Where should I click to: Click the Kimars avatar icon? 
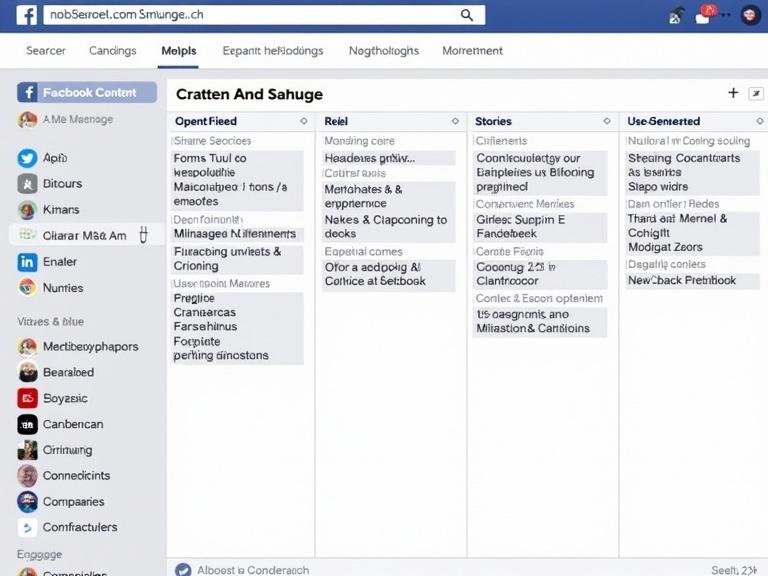[x=27, y=210]
